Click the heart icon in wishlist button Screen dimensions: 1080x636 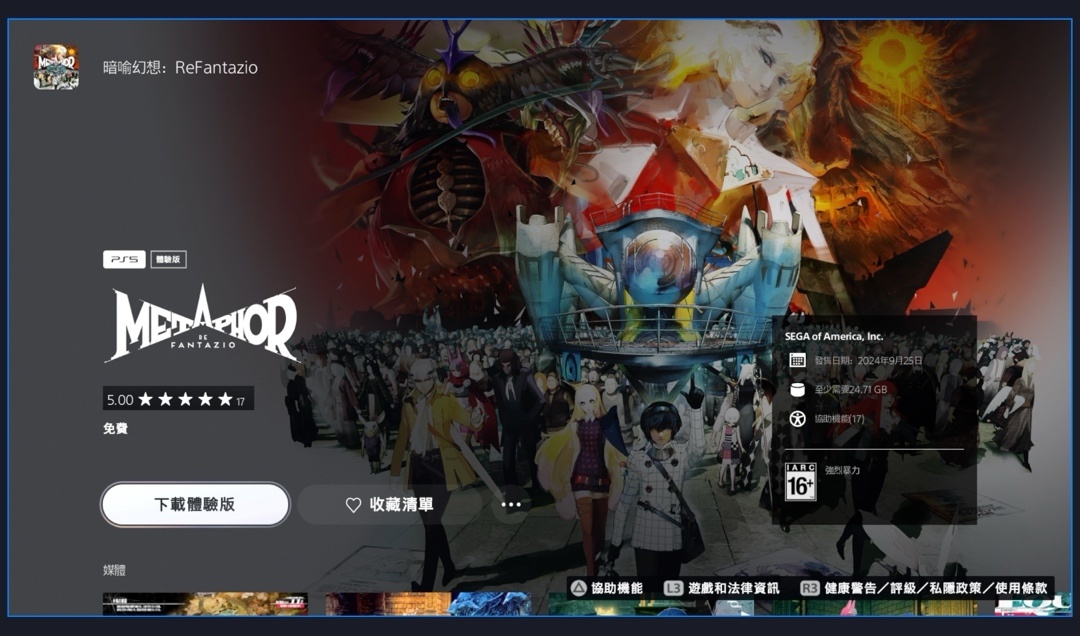point(353,505)
